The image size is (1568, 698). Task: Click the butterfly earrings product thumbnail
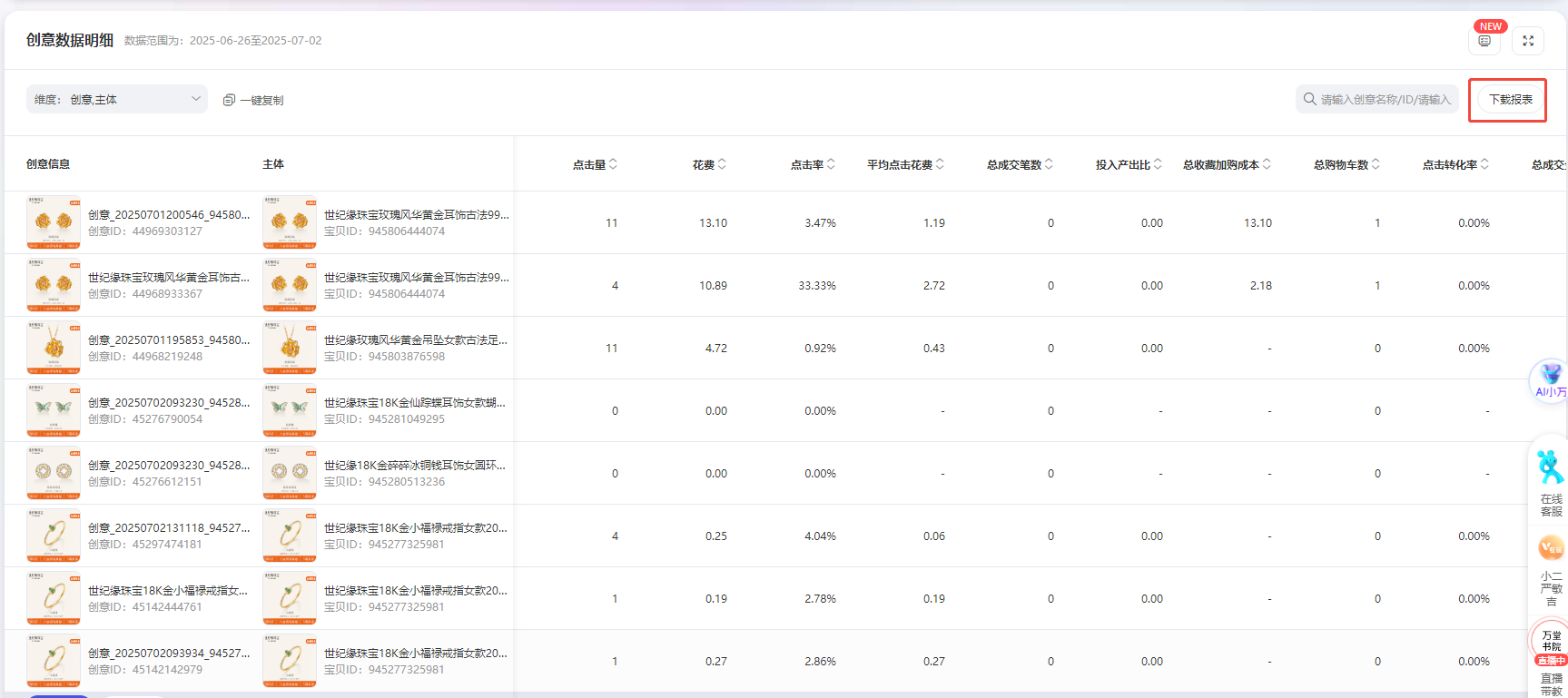290,410
